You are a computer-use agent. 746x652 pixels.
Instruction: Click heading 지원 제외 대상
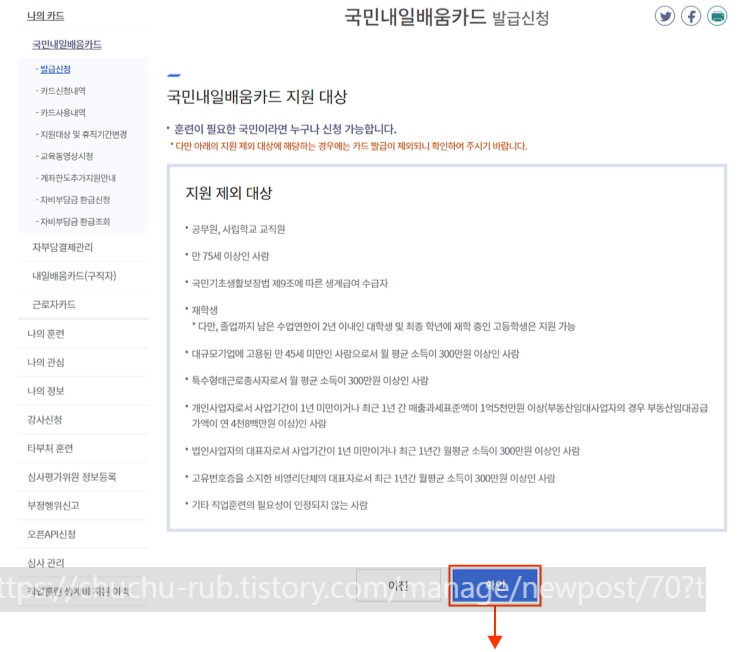click(229, 193)
